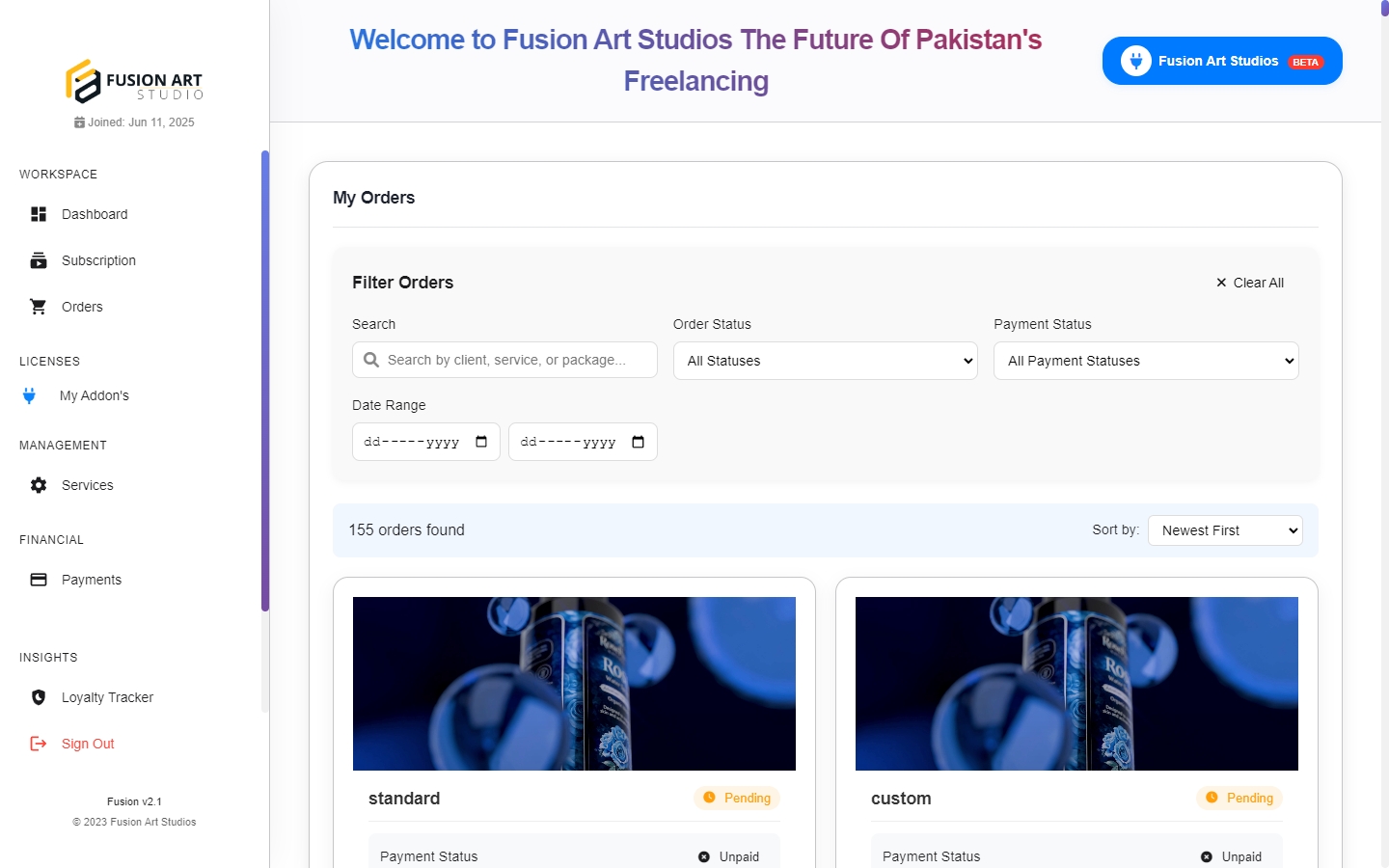Click the Sign Out arrow icon
Screen dimensions: 1389x868
39,744
